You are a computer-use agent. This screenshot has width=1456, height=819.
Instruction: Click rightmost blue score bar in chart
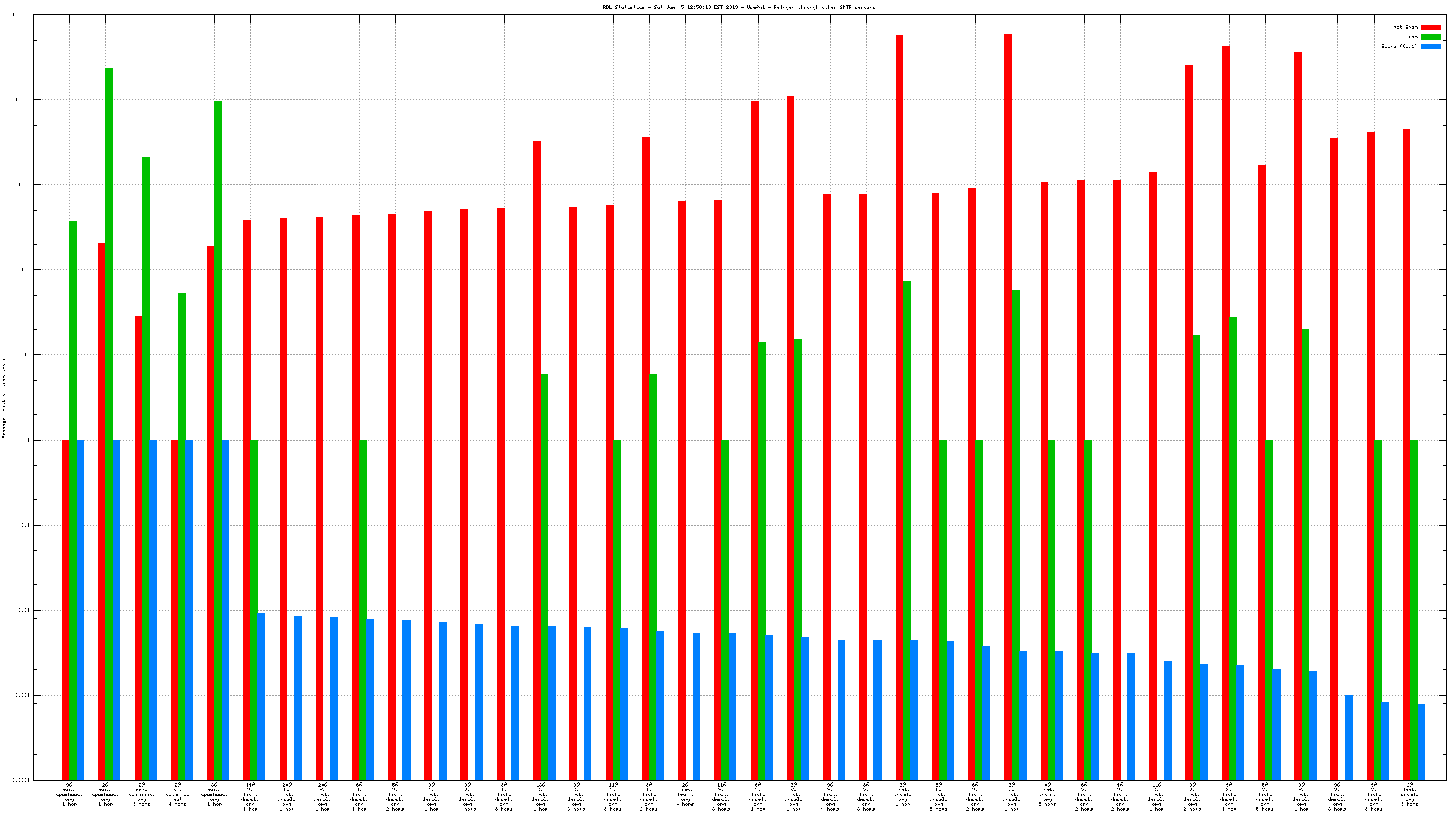coord(1421,742)
